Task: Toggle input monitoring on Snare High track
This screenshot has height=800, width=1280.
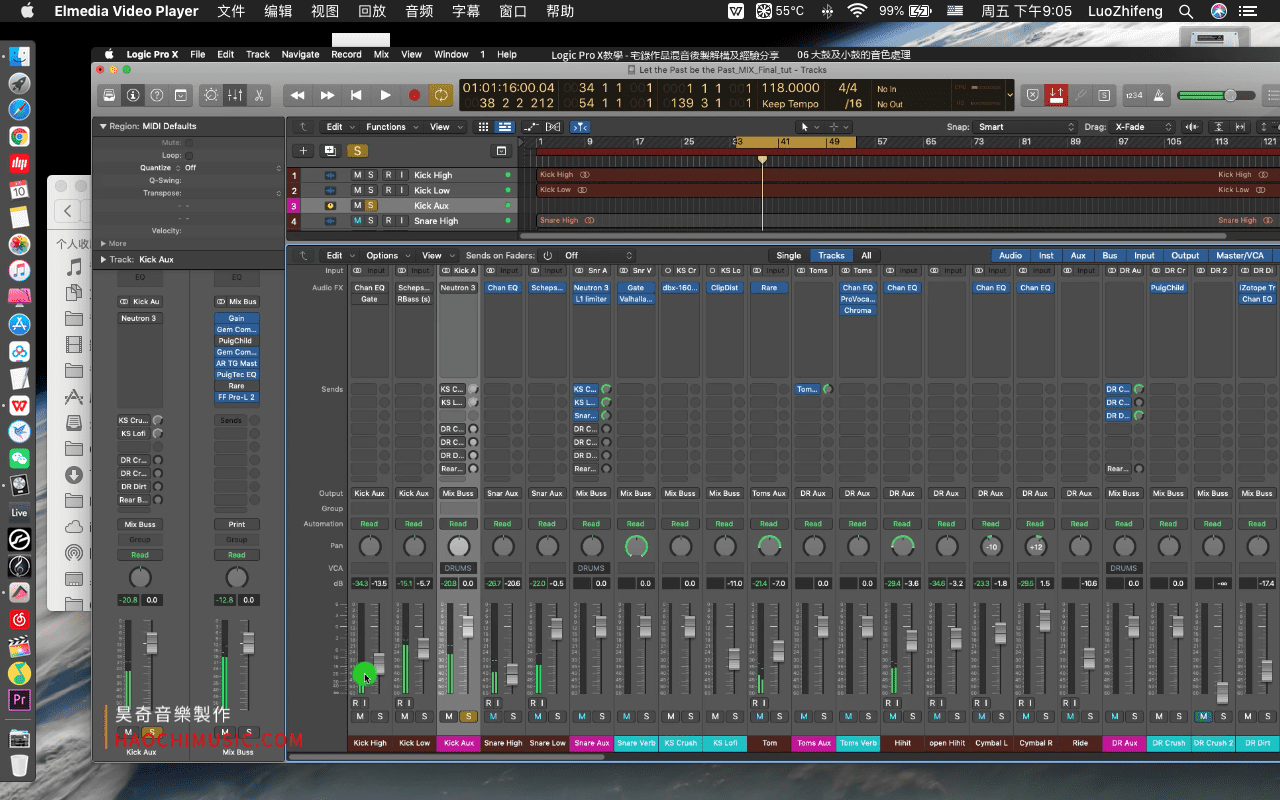Action: click(402, 220)
